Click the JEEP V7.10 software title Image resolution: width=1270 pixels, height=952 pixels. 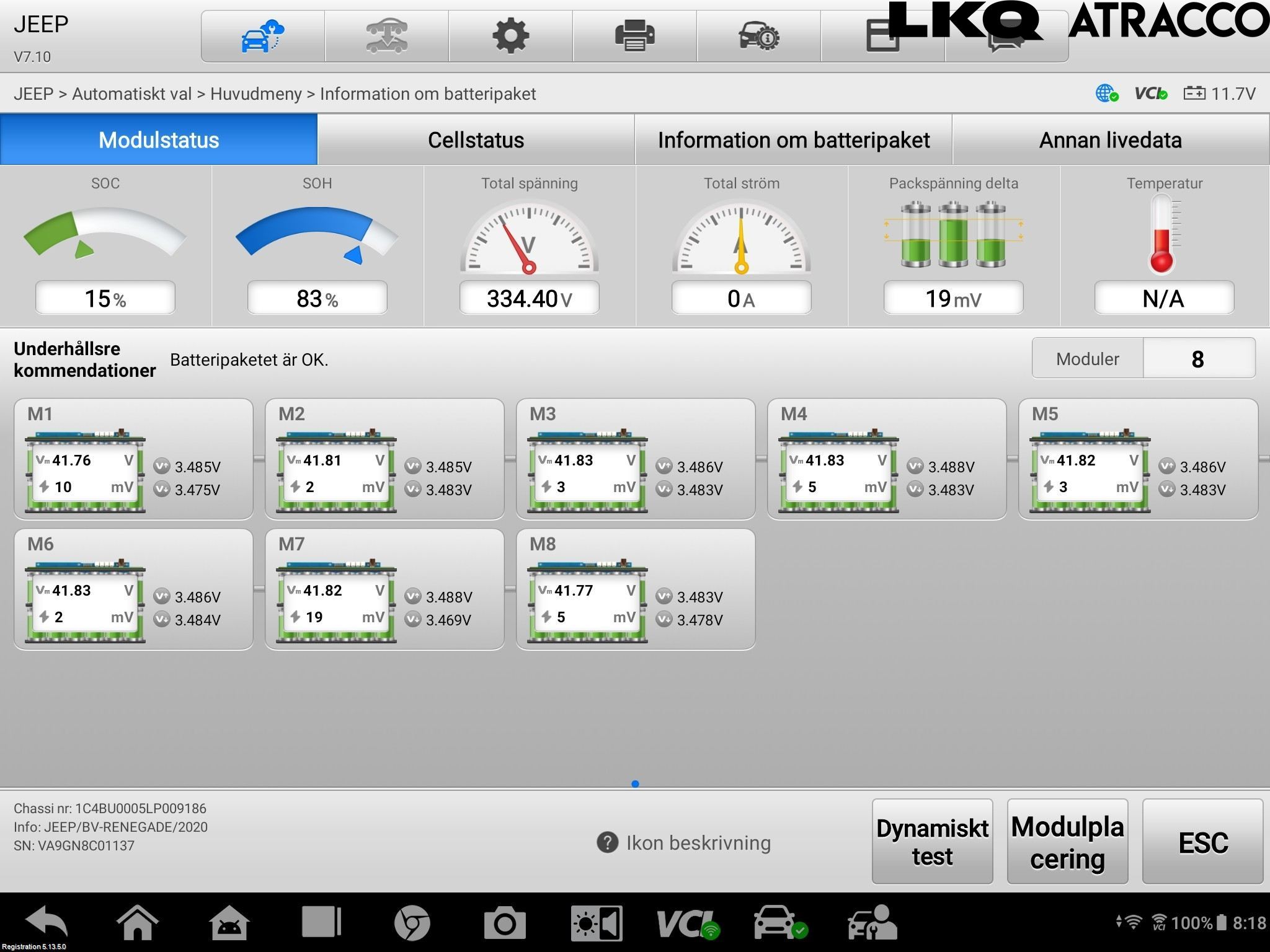click(41, 38)
